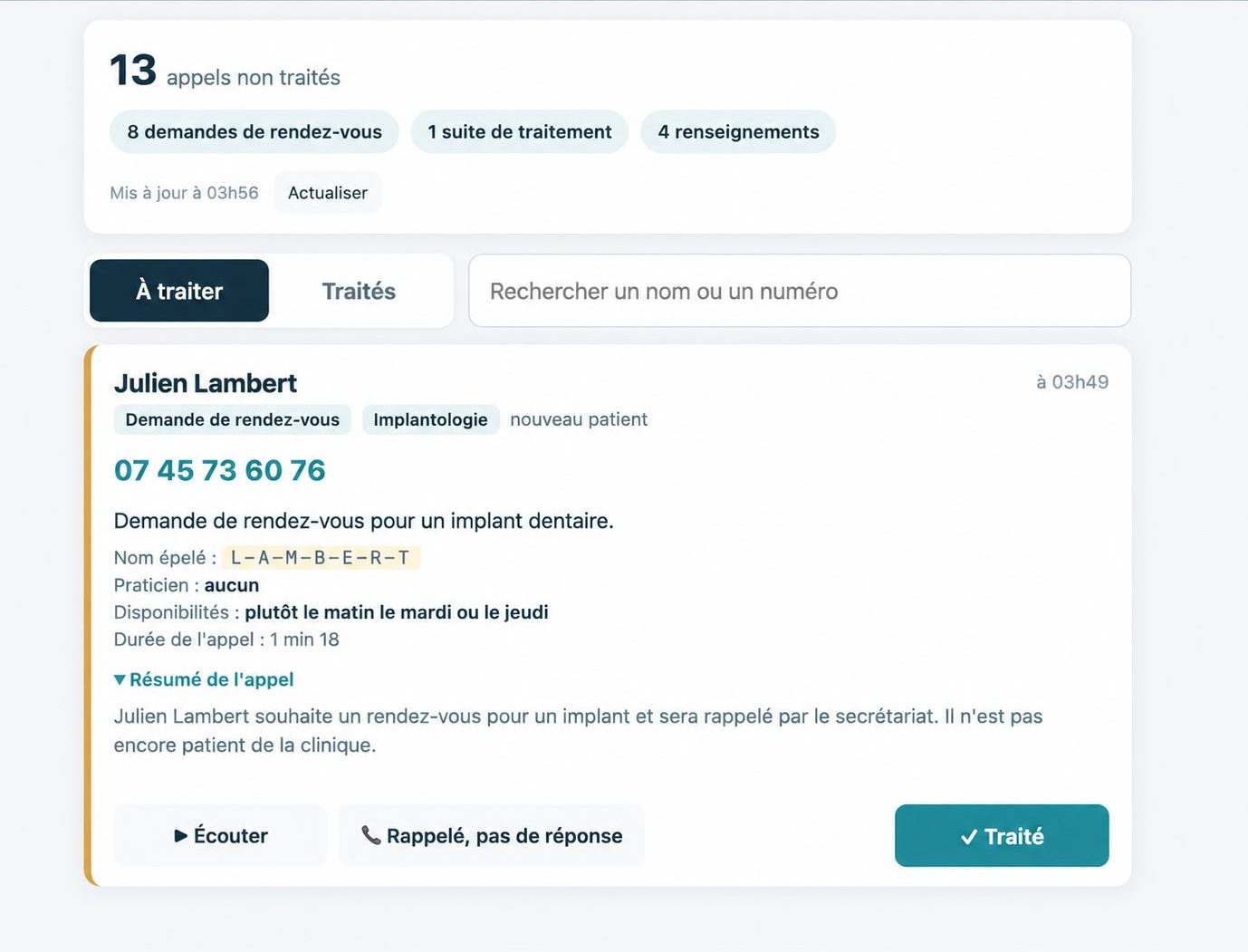This screenshot has width=1248, height=952.
Task: Mark Julien Lambert's call as Traité
Action: click(x=1002, y=836)
